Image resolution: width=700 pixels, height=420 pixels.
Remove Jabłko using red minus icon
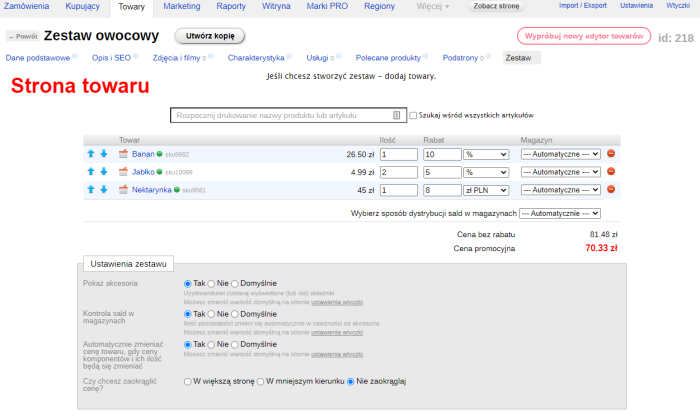coord(611,172)
